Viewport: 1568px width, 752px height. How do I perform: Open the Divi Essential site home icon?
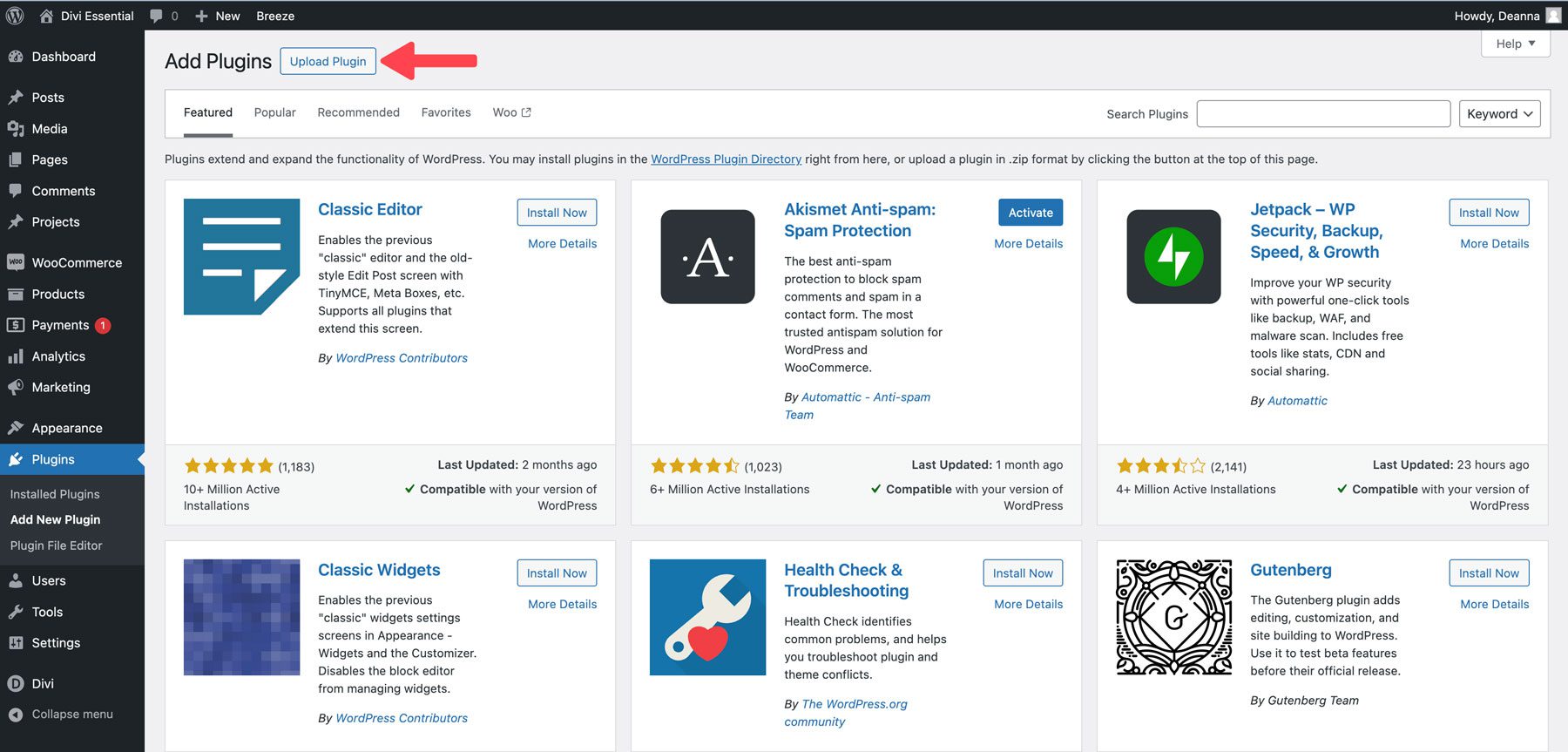(x=46, y=16)
